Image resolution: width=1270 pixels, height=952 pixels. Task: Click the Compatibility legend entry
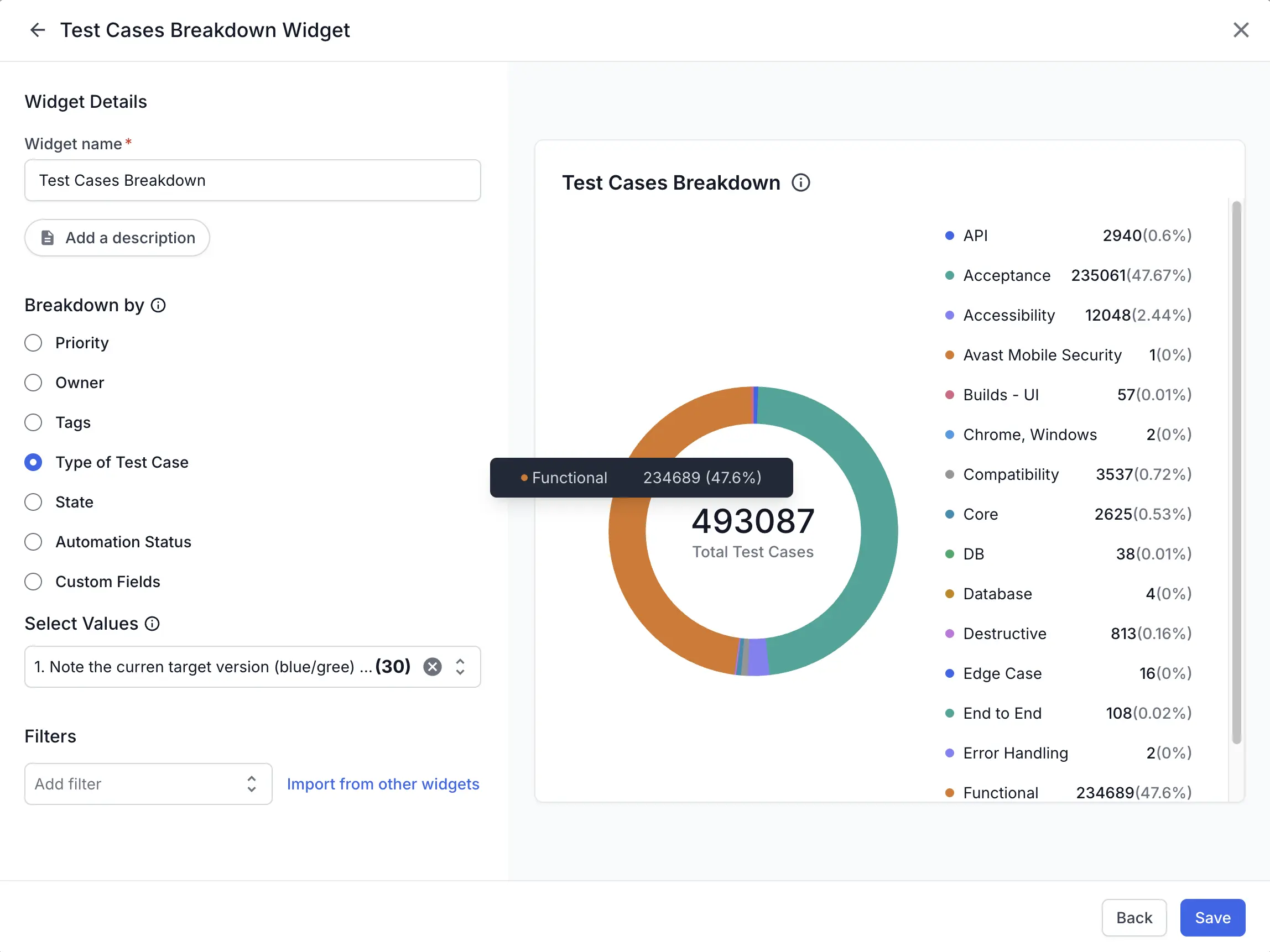pos(1068,474)
